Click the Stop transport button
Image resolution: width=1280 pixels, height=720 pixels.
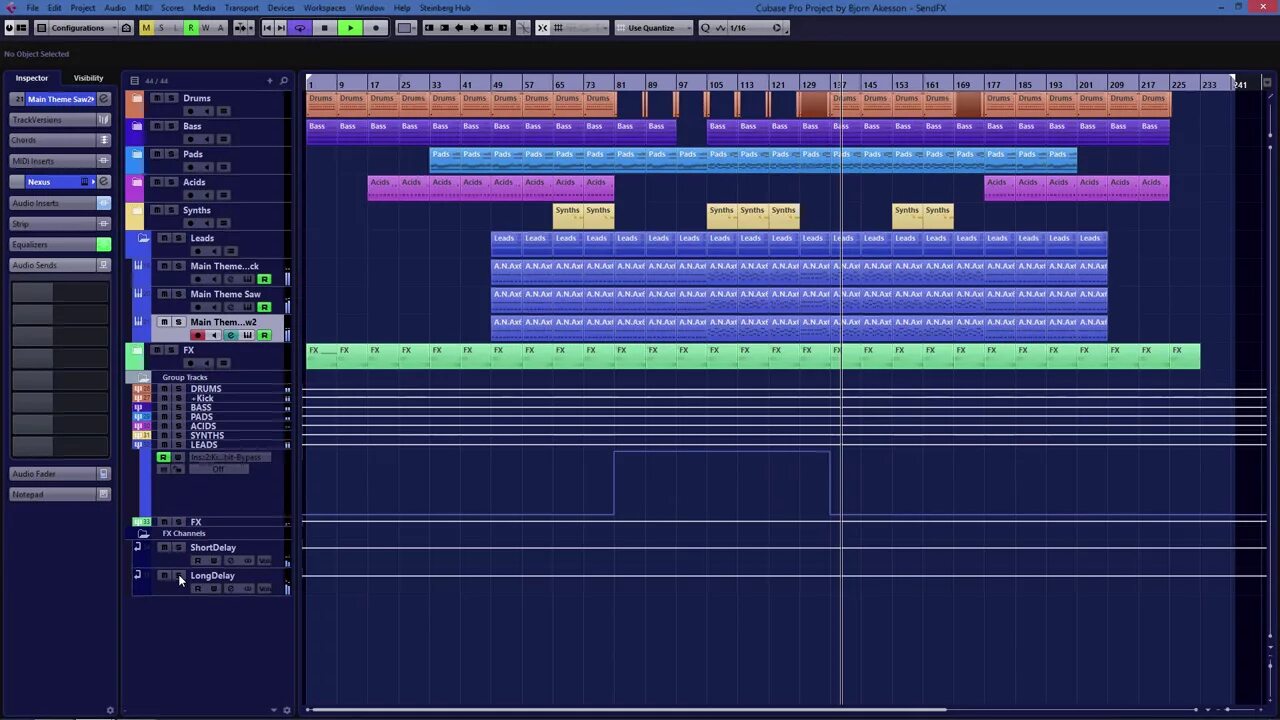click(x=324, y=28)
